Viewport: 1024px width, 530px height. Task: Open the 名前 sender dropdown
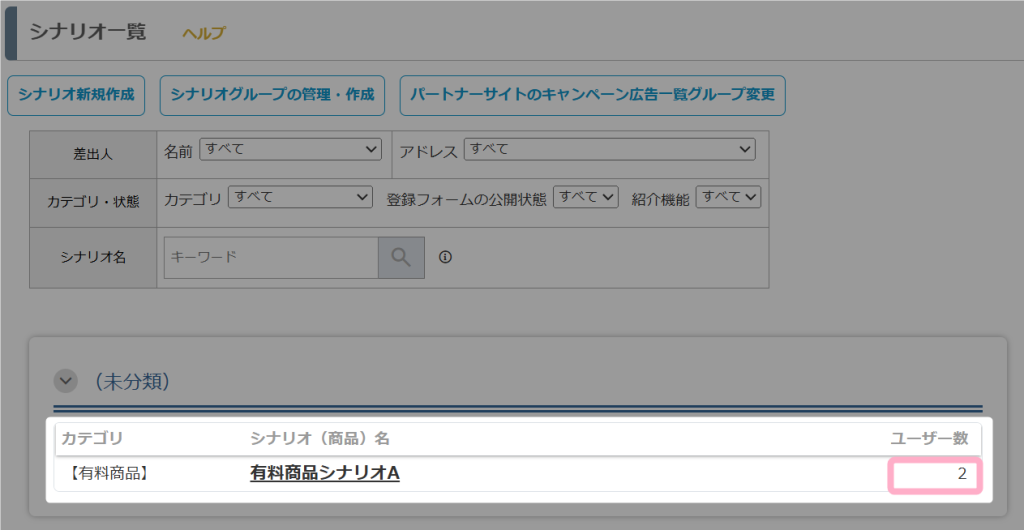[x=290, y=149]
